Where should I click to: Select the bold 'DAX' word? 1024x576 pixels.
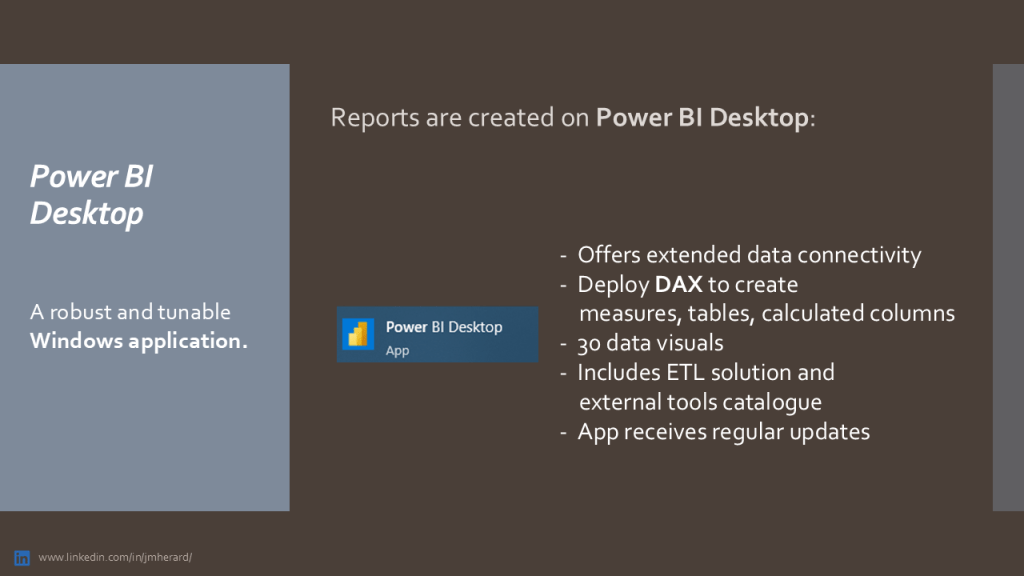click(678, 284)
